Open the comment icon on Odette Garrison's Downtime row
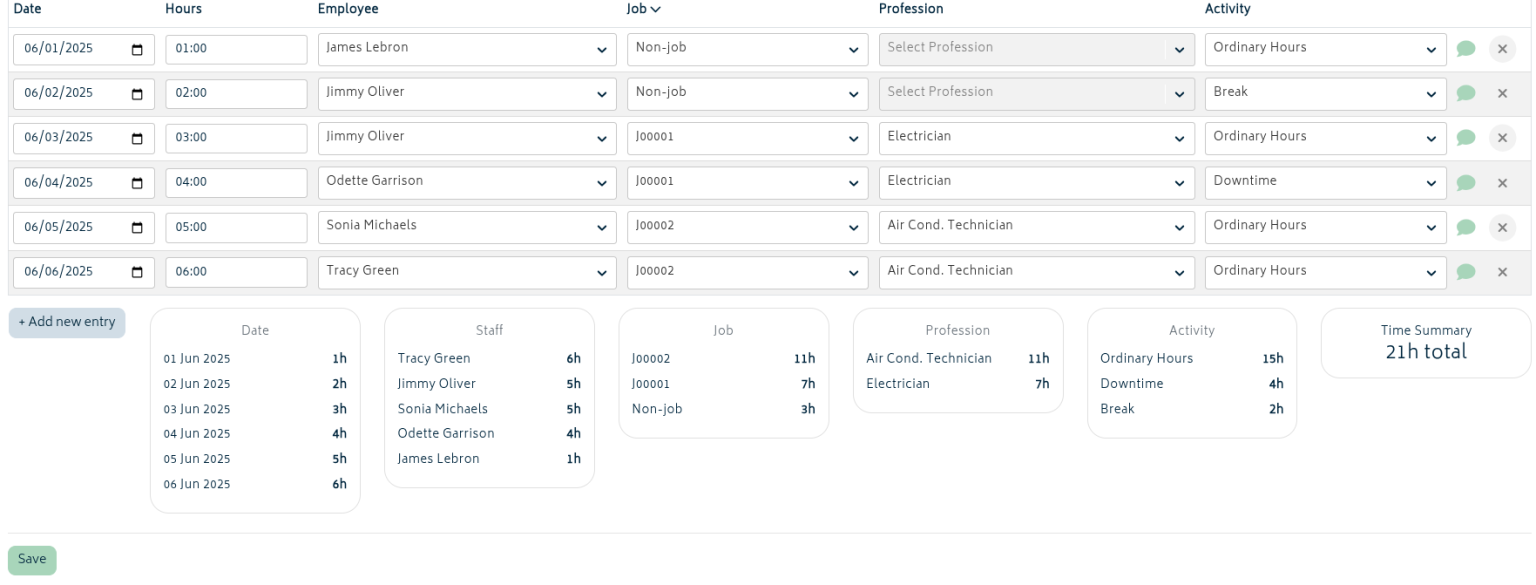Image resolution: width=1536 pixels, height=585 pixels. (x=1466, y=182)
